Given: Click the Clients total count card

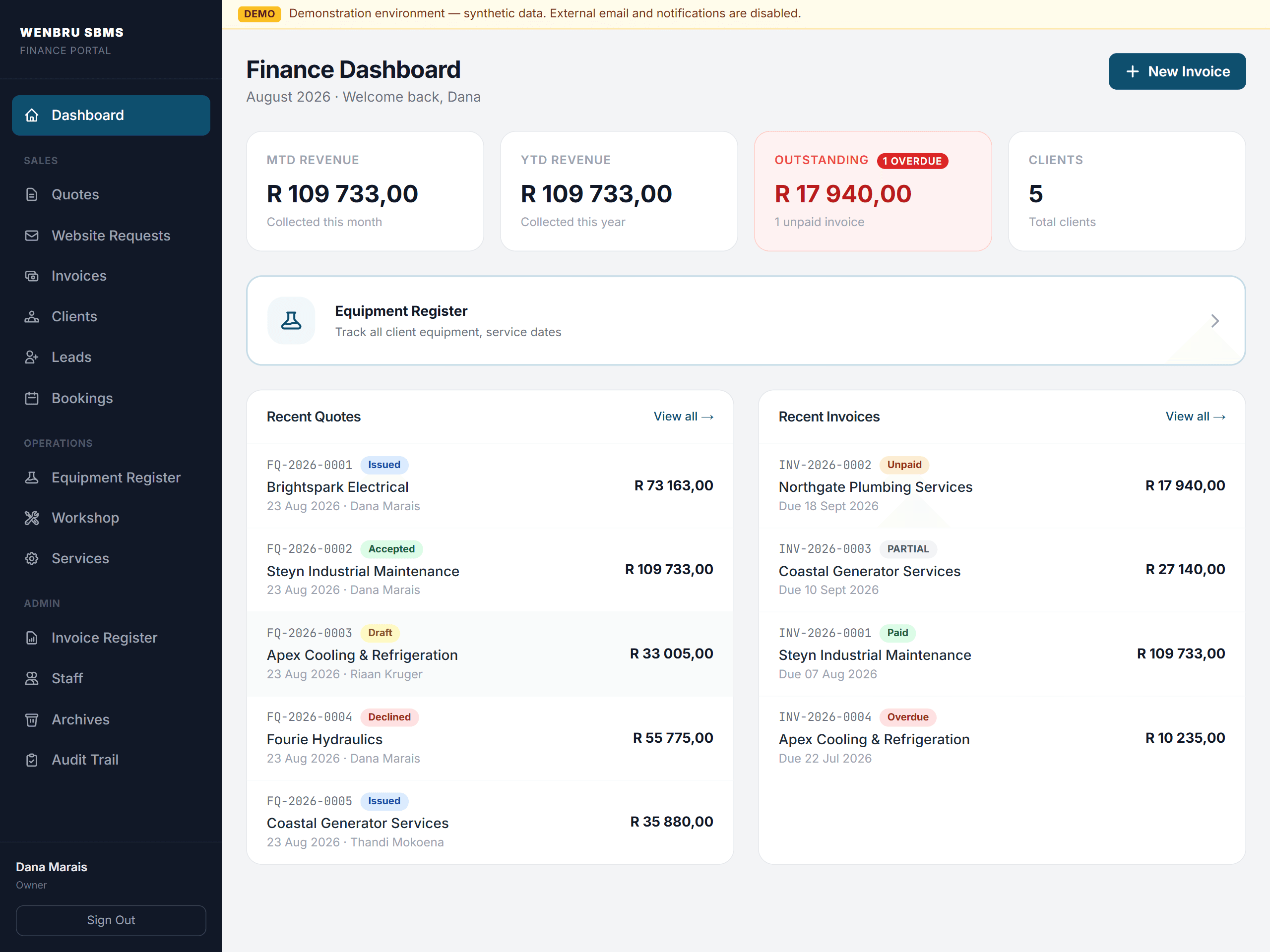Looking at the screenshot, I should (1127, 191).
